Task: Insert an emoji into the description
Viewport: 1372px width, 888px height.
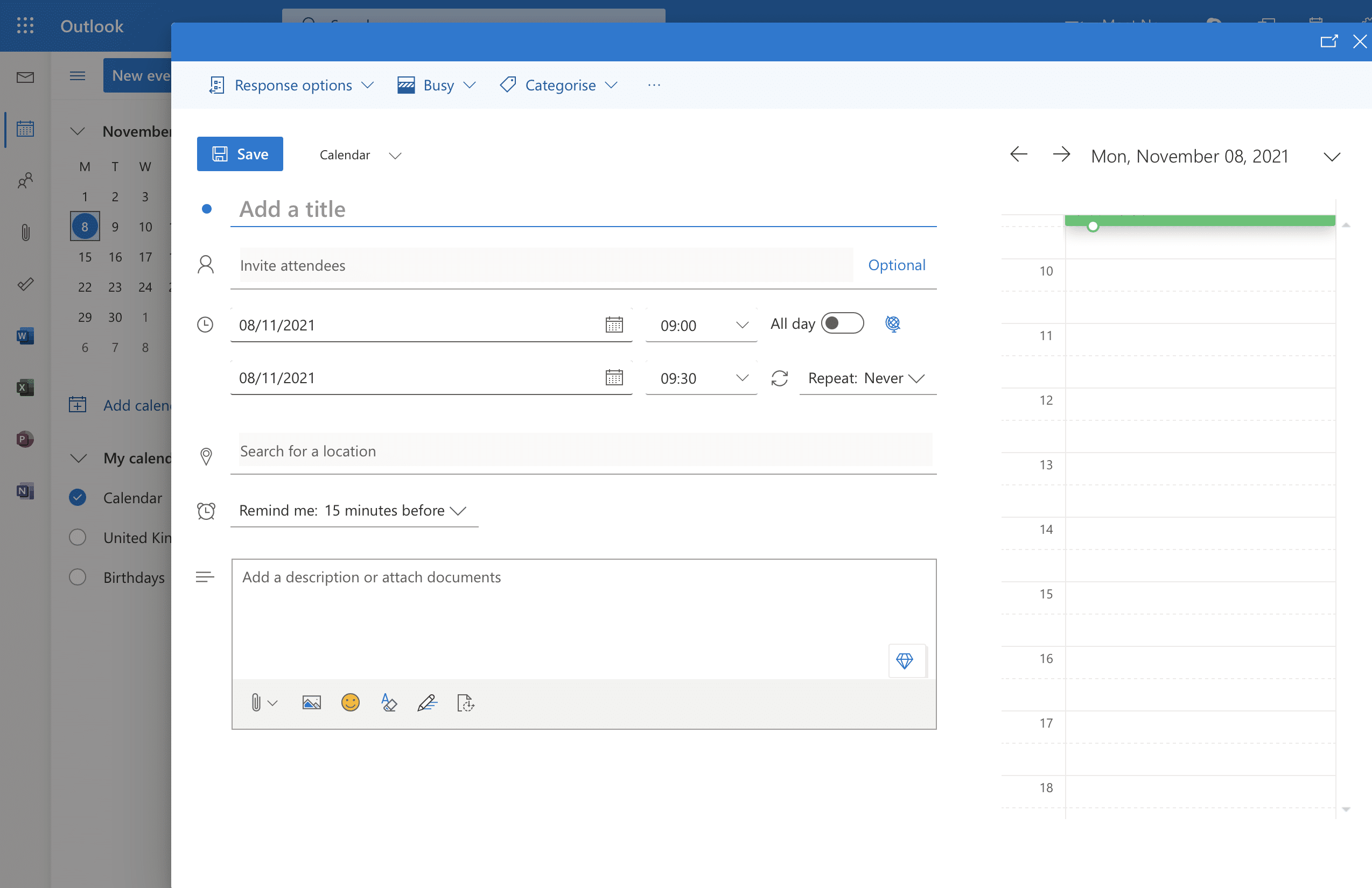Action: pos(351,702)
